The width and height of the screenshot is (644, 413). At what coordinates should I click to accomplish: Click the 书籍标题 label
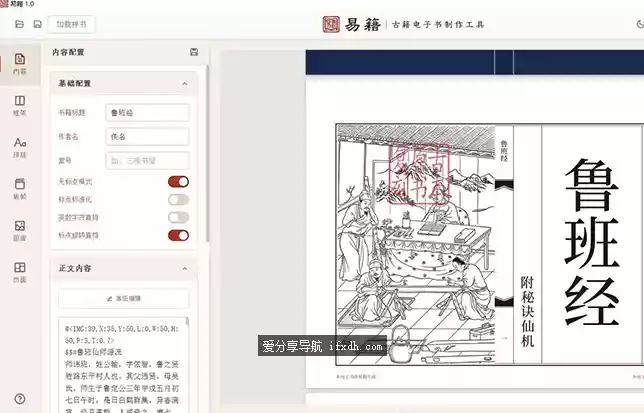click(x=72, y=112)
